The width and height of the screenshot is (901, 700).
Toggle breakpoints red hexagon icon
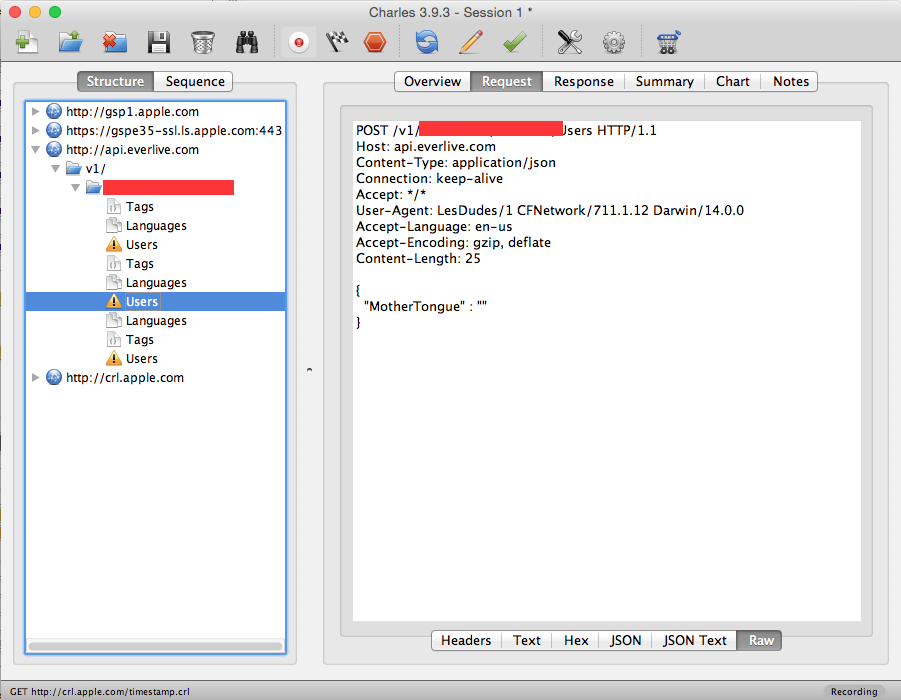pyautogui.click(x=375, y=43)
